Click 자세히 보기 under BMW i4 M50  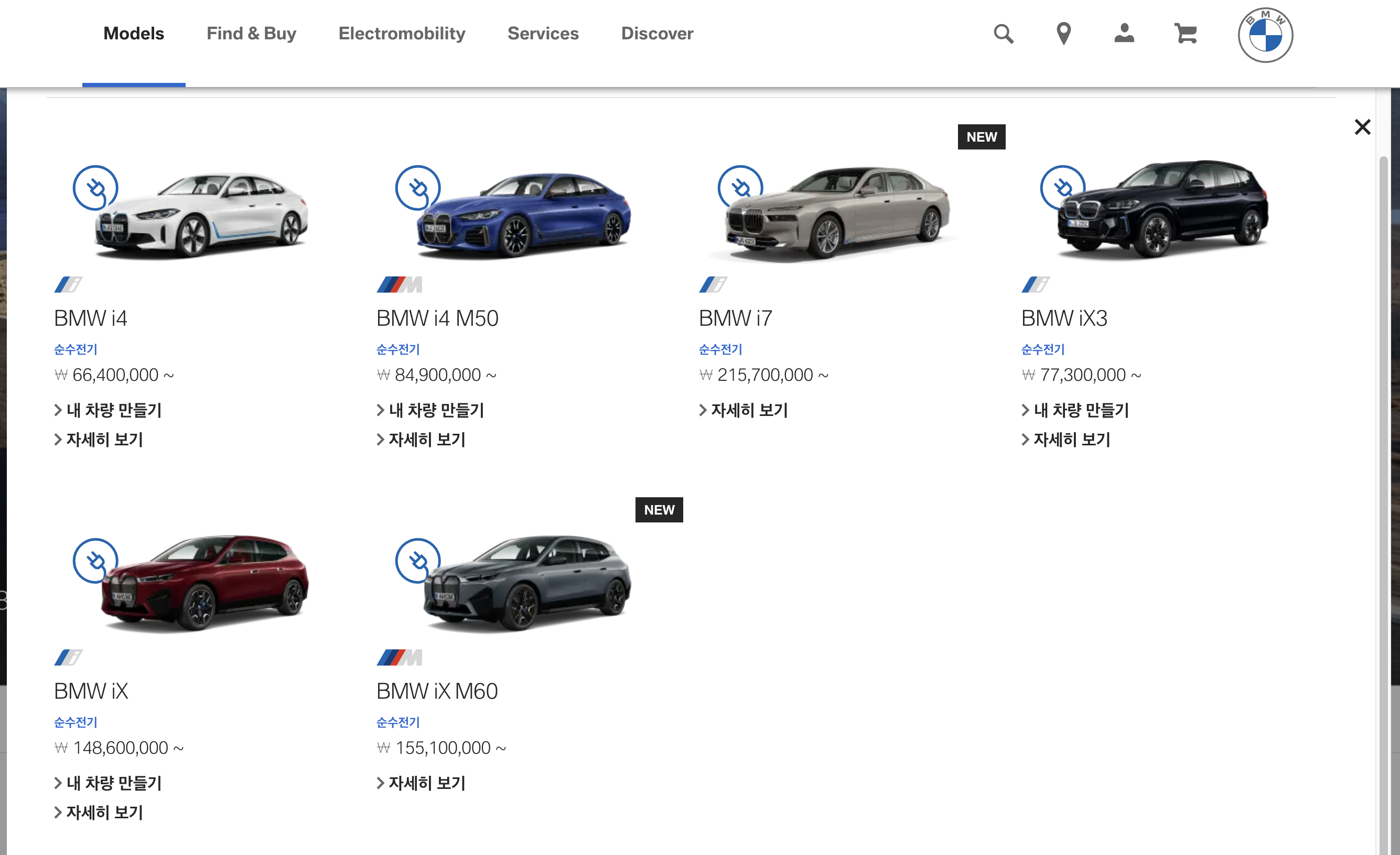click(421, 440)
